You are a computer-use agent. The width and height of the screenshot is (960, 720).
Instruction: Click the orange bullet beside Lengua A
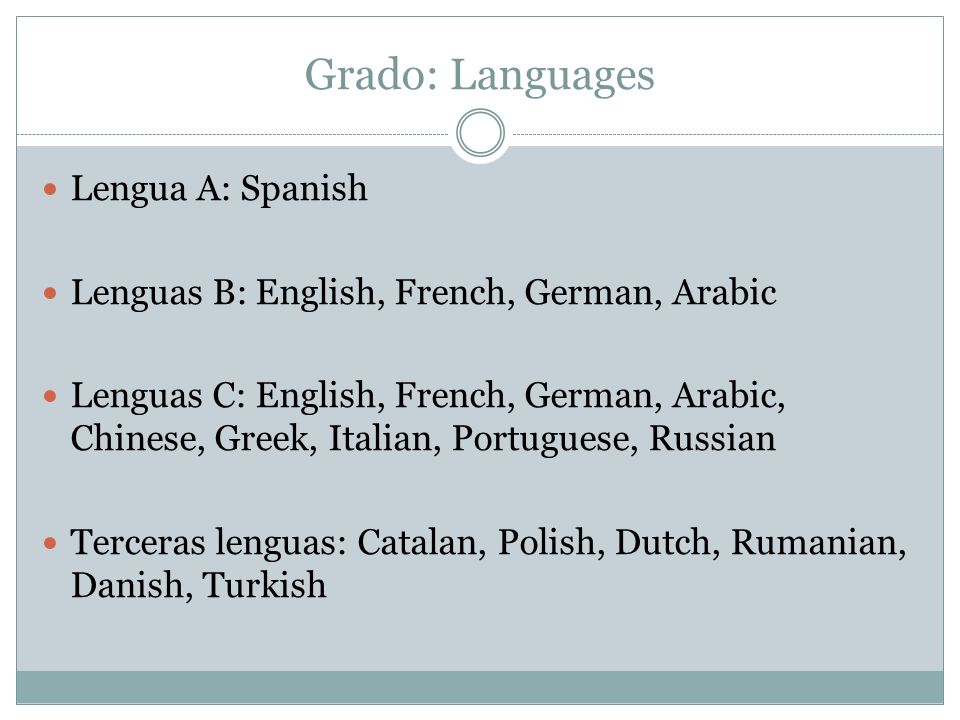pyautogui.click(x=50, y=189)
